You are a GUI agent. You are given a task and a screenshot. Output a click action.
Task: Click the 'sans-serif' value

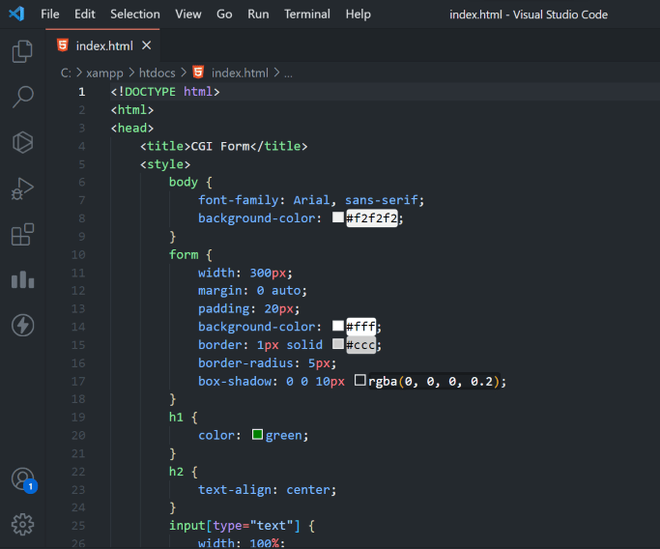[381, 200]
